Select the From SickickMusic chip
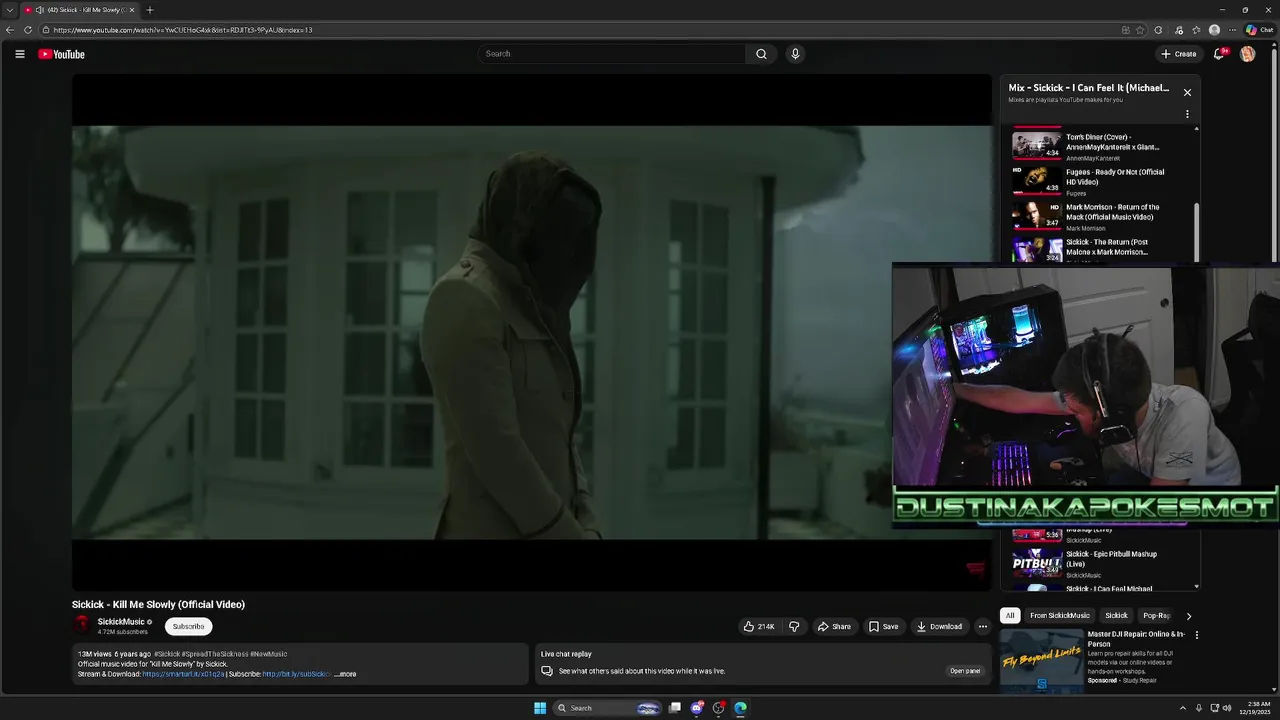The width and height of the screenshot is (1280, 720). coord(1060,616)
